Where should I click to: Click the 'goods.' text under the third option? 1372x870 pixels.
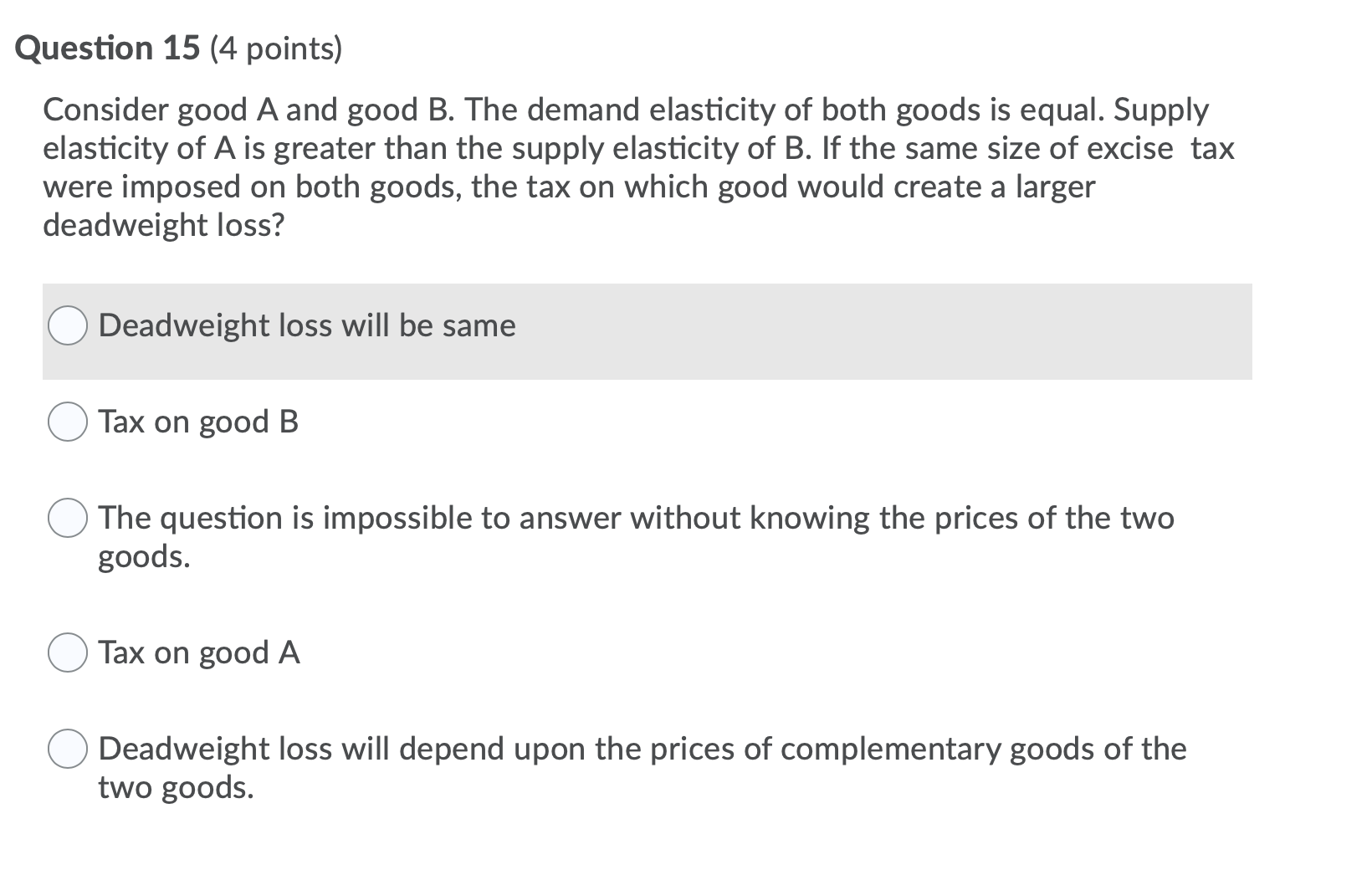pos(144,556)
